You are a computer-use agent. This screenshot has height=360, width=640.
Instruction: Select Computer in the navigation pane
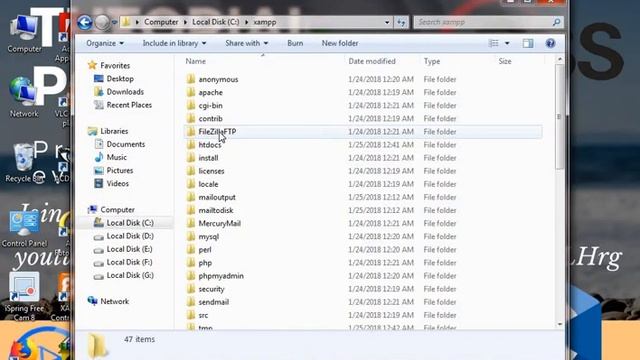tap(117, 209)
